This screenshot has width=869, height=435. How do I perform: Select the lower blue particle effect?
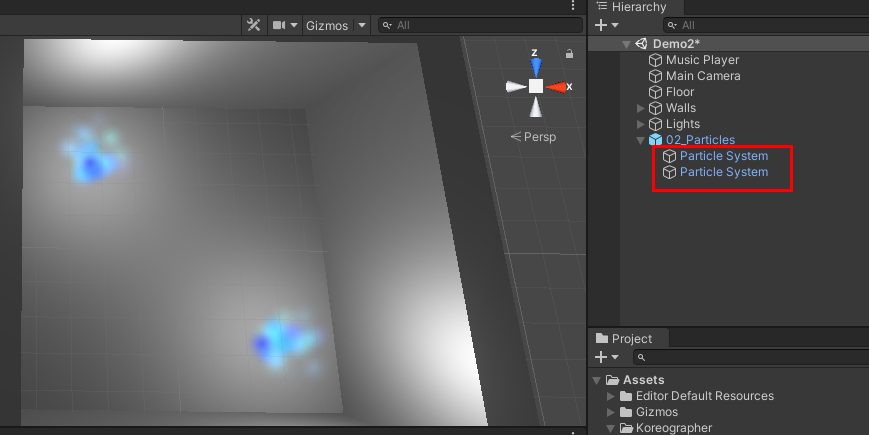click(x=287, y=341)
